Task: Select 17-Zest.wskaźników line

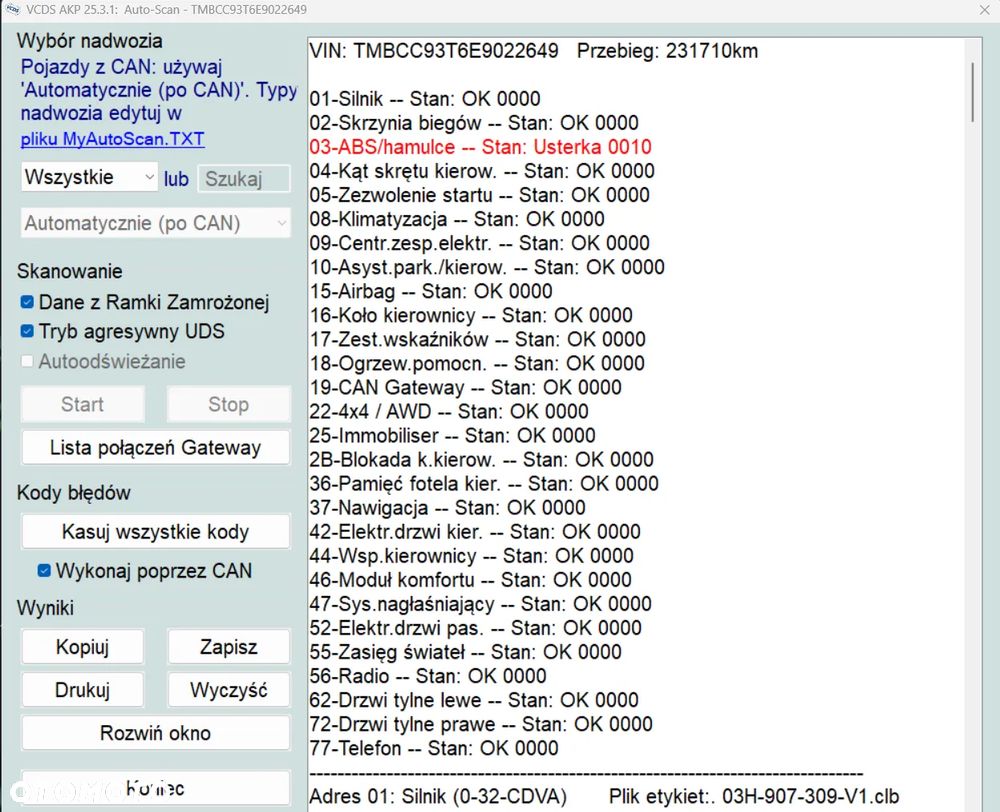Action: point(478,339)
